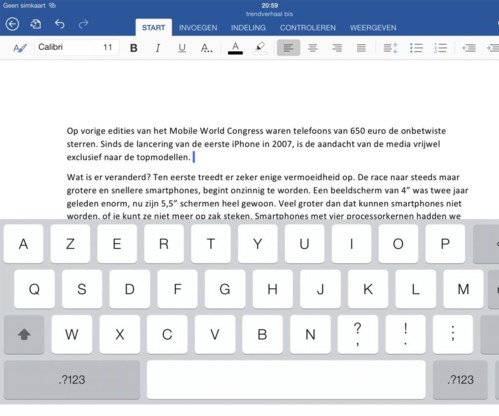Viewport: 499px width, 416px height.
Task: Switch to the INVOEGEN tab
Action: point(198,28)
